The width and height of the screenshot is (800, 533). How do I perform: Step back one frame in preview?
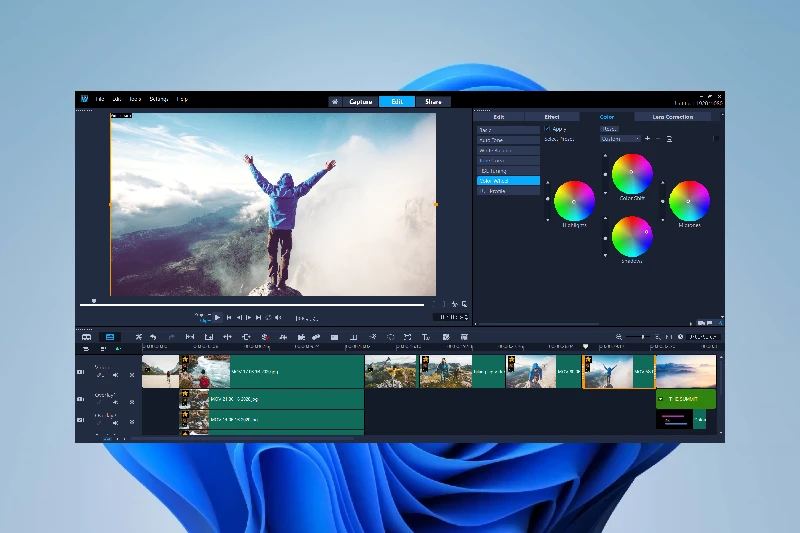pyautogui.click(x=239, y=317)
